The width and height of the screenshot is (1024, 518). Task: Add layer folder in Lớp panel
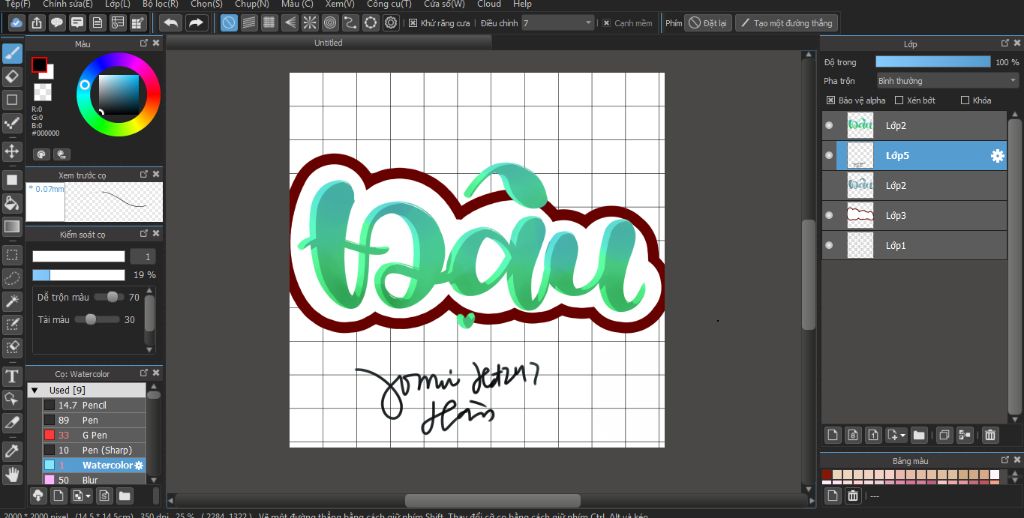click(x=919, y=434)
